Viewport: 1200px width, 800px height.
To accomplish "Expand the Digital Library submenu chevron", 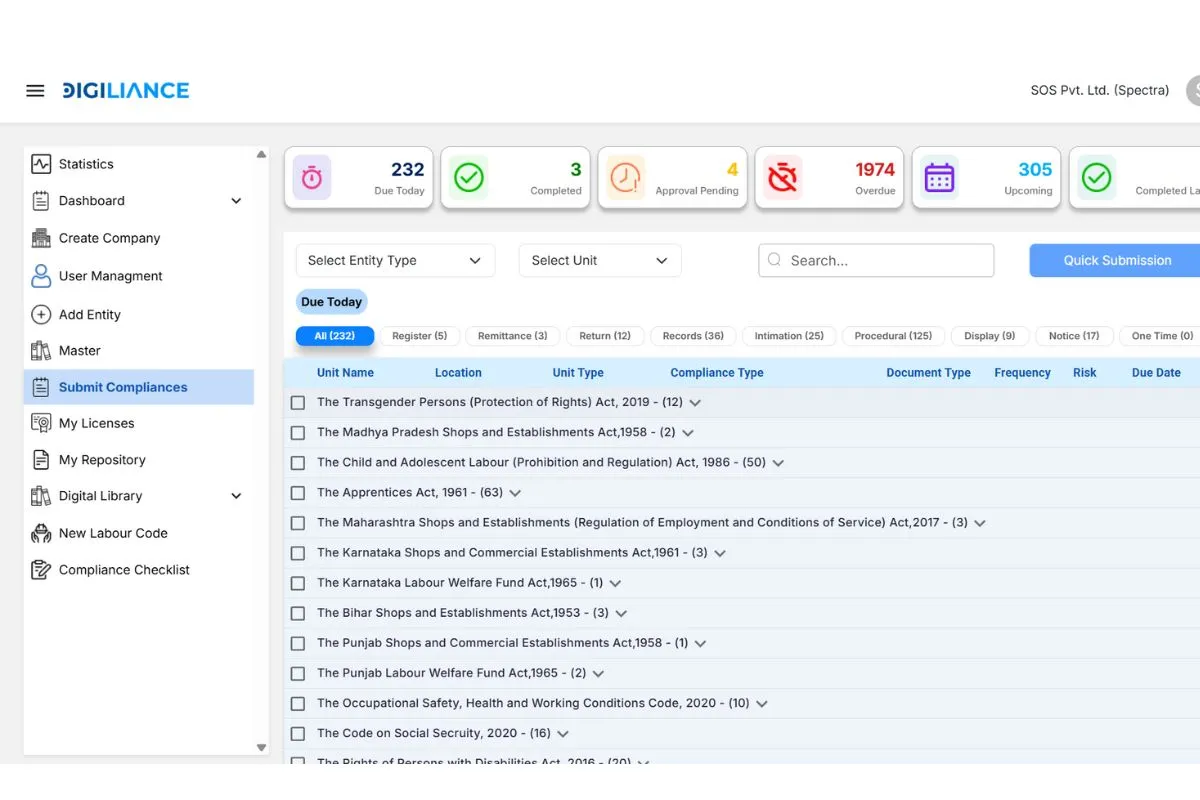I will click(236, 496).
